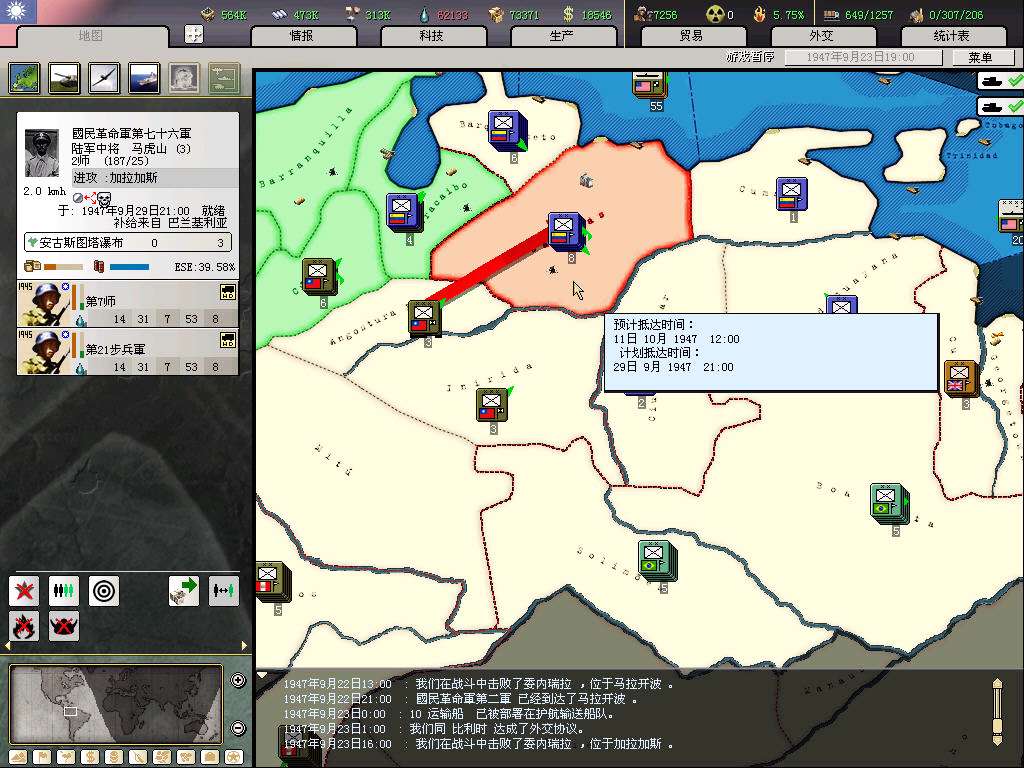This screenshot has height=768, width=1024.
Task: Open the 统计表 statistics tab
Action: (950, 36)
